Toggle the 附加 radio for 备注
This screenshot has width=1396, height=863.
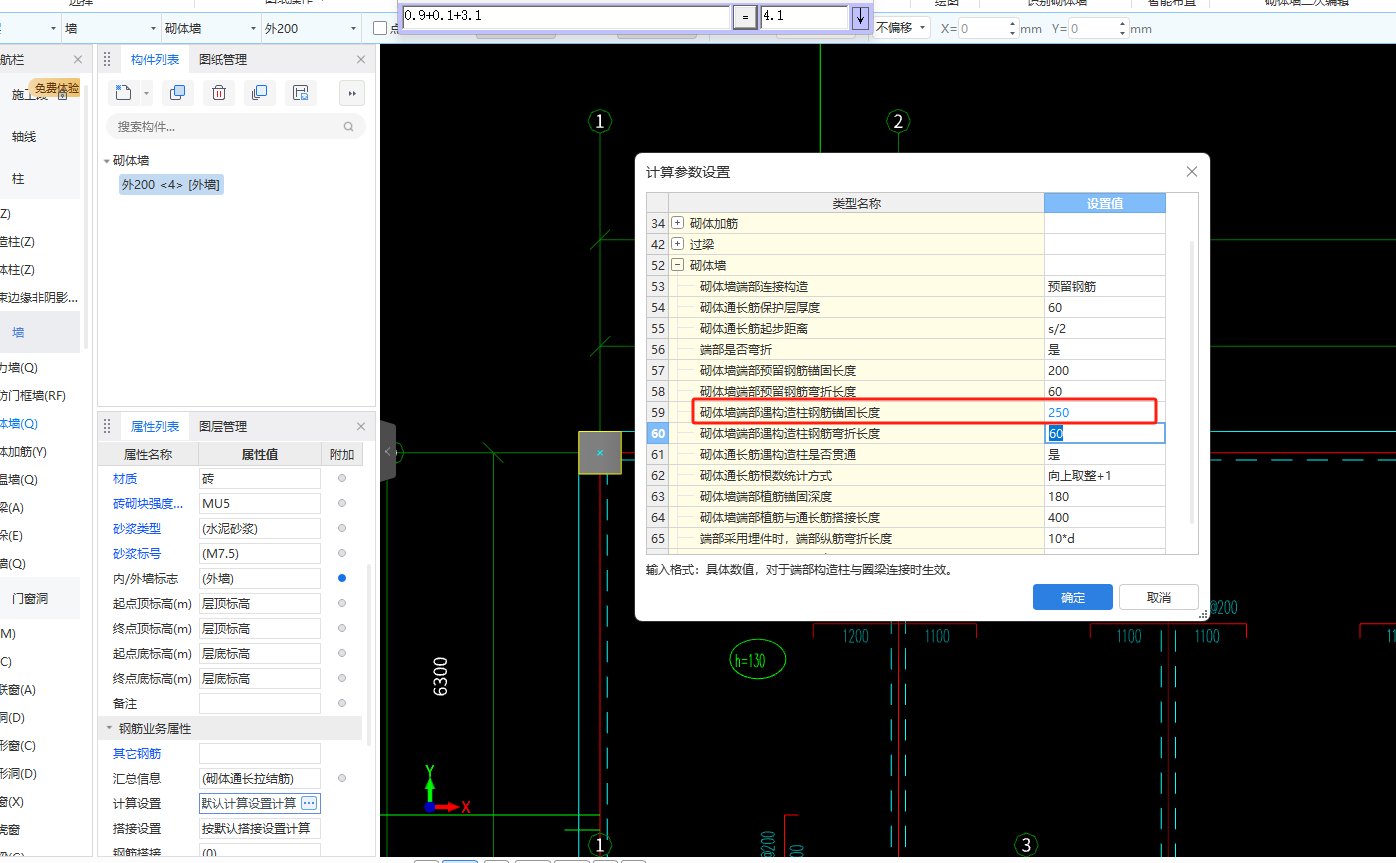coord(342,703)
